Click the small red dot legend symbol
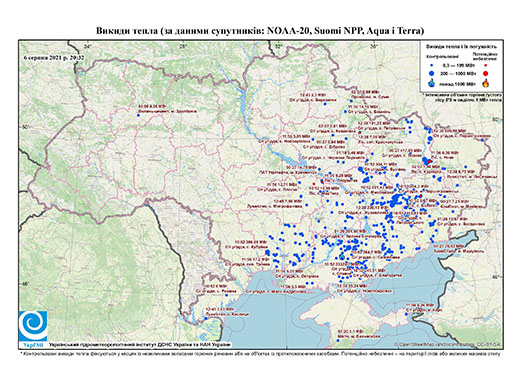This screenshot has width=520, height=368. click(485, 65)
